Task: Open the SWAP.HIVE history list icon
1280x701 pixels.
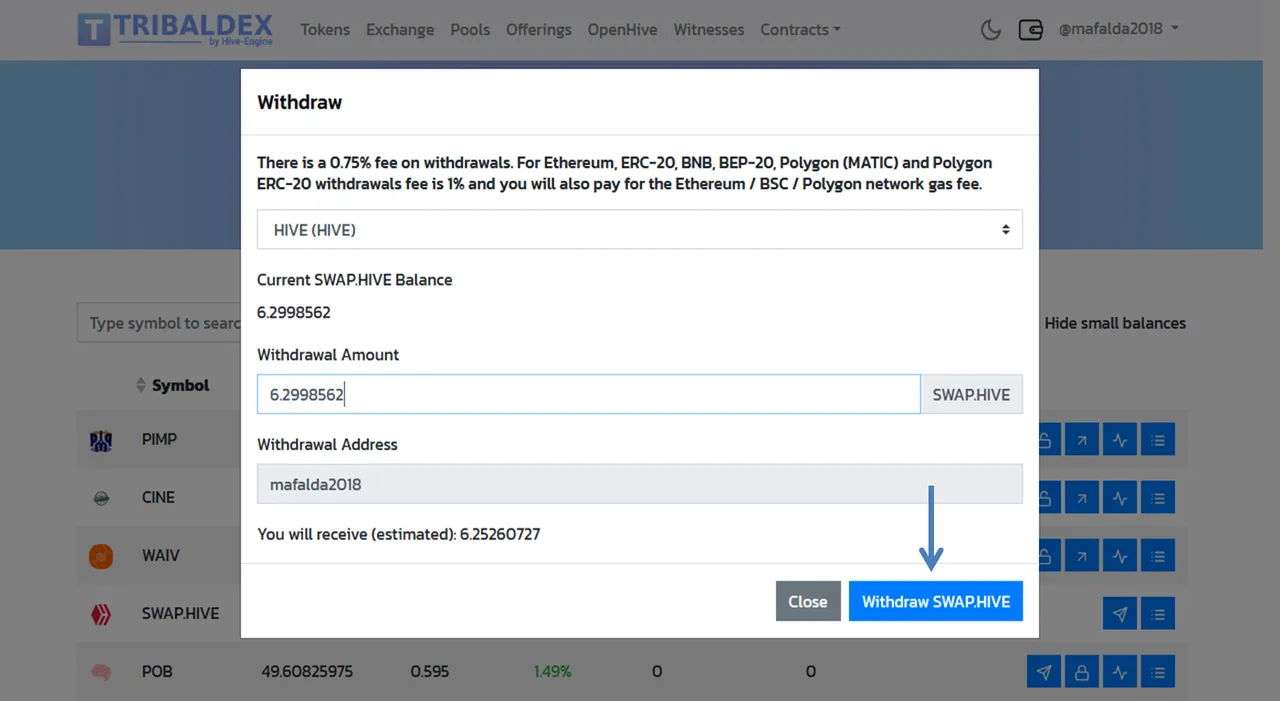Action: (x=1158, y=613)
